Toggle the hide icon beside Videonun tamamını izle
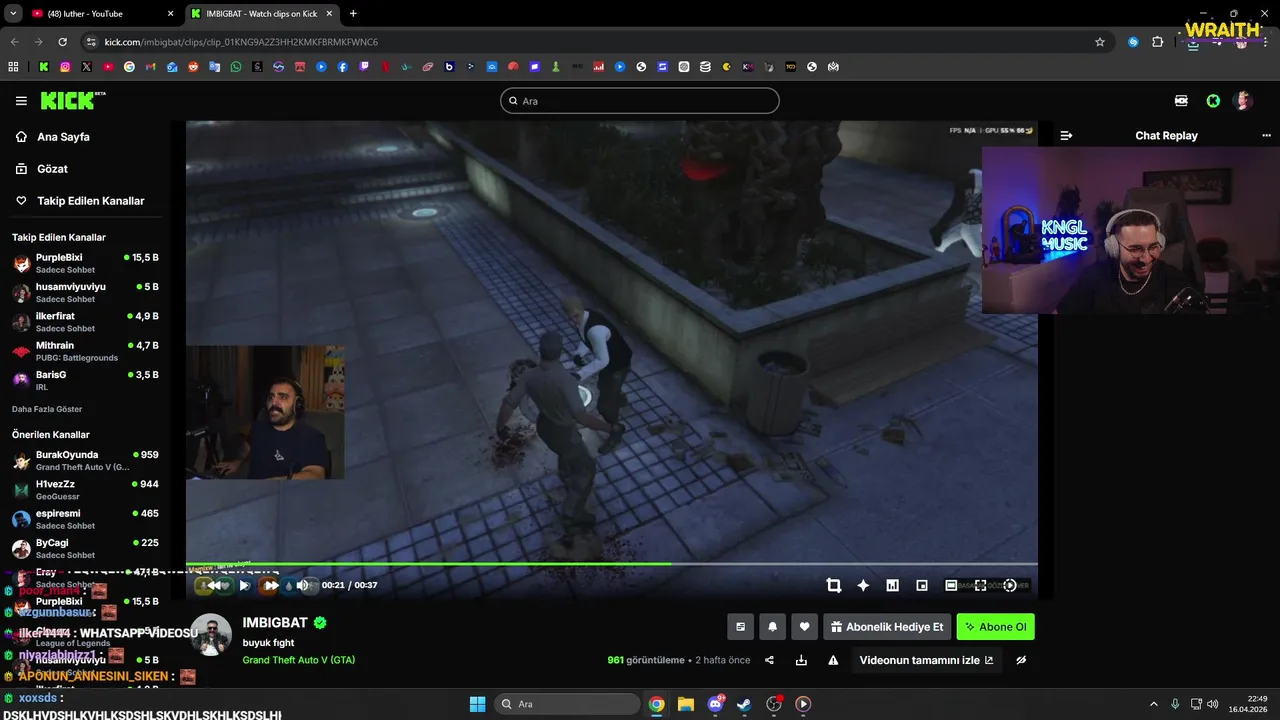 coord(1021,660)
